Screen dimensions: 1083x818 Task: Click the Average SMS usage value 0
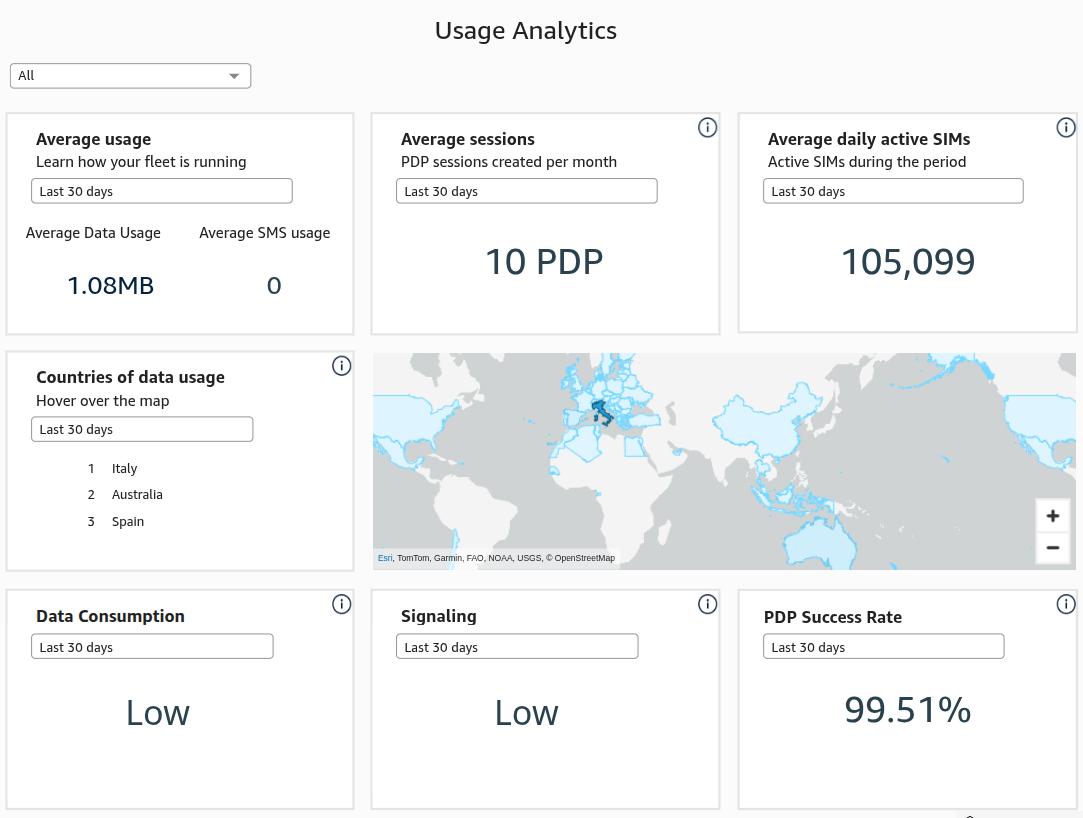pos(274,285)
